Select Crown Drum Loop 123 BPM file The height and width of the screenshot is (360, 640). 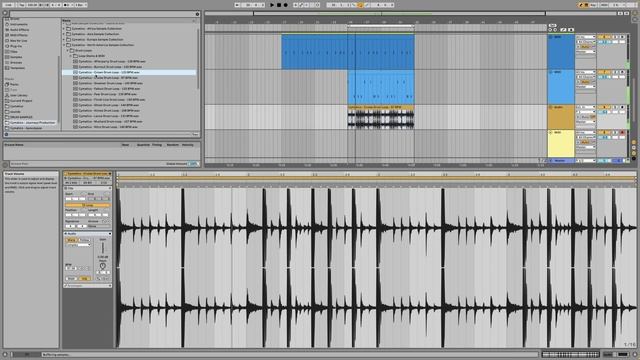coord(129,72)
